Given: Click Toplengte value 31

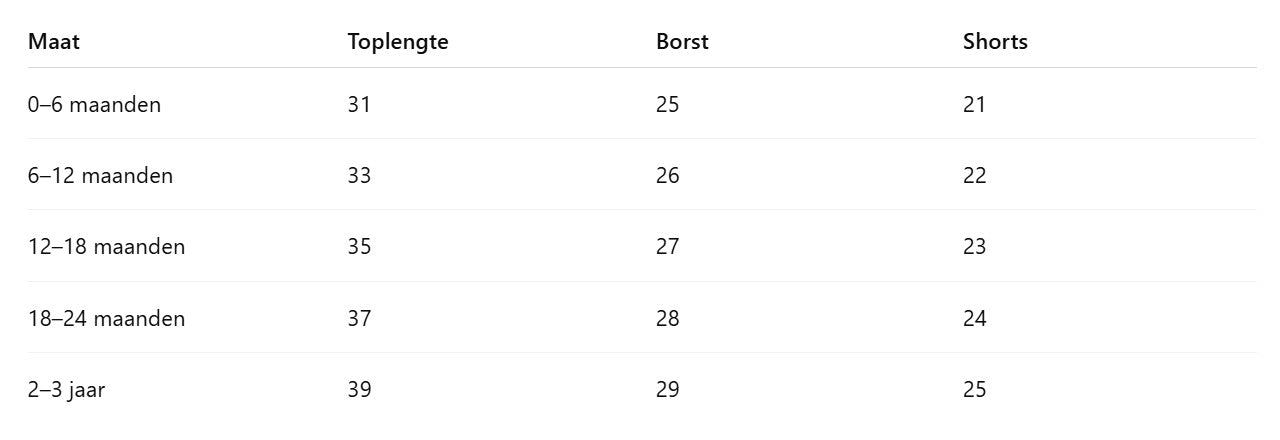Looking at the screenshot, I should point(359,104).
